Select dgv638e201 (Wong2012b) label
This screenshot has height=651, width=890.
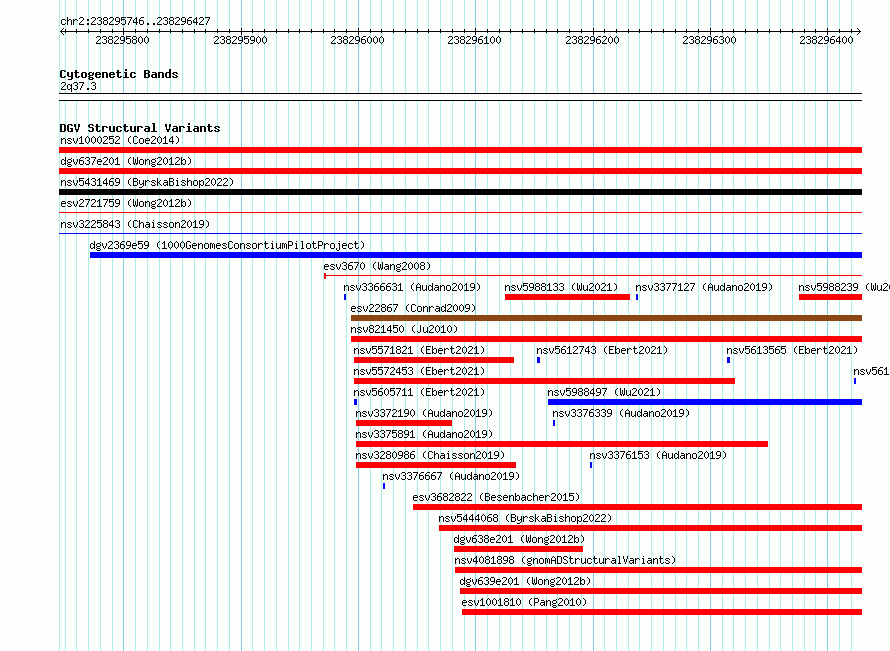pos(519,539)
